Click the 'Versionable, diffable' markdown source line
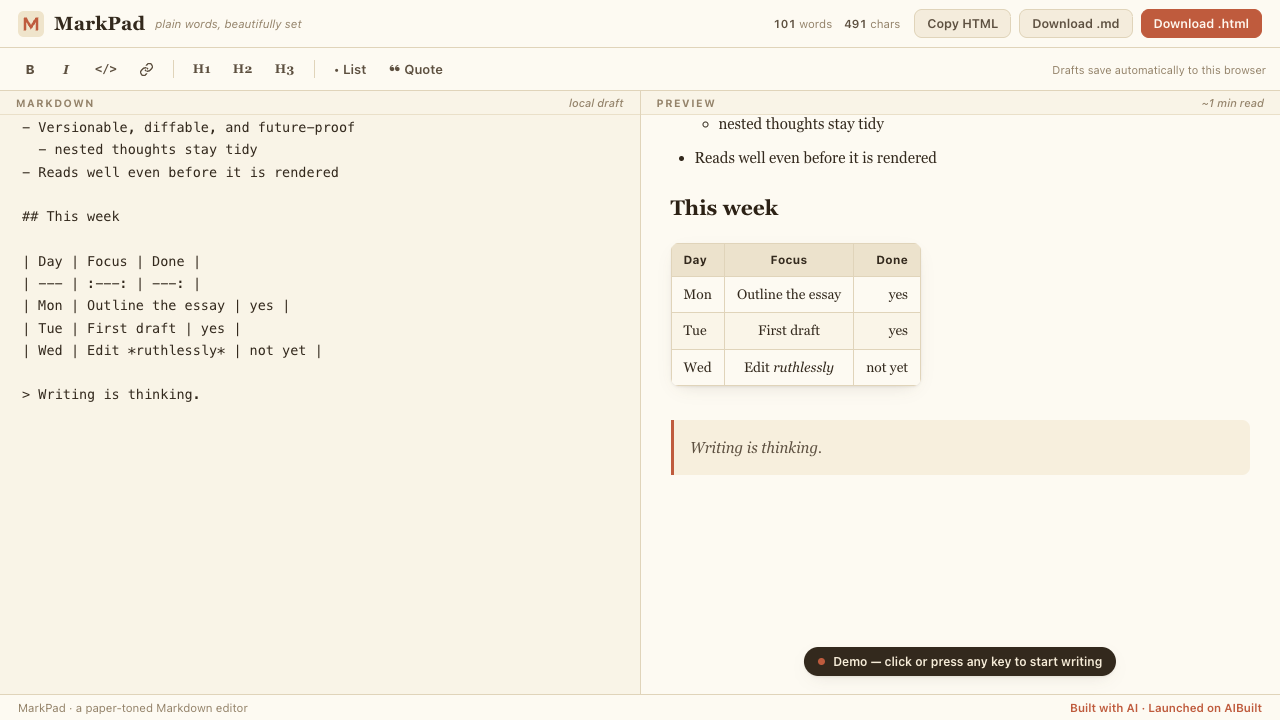 [x=189, y=127]
